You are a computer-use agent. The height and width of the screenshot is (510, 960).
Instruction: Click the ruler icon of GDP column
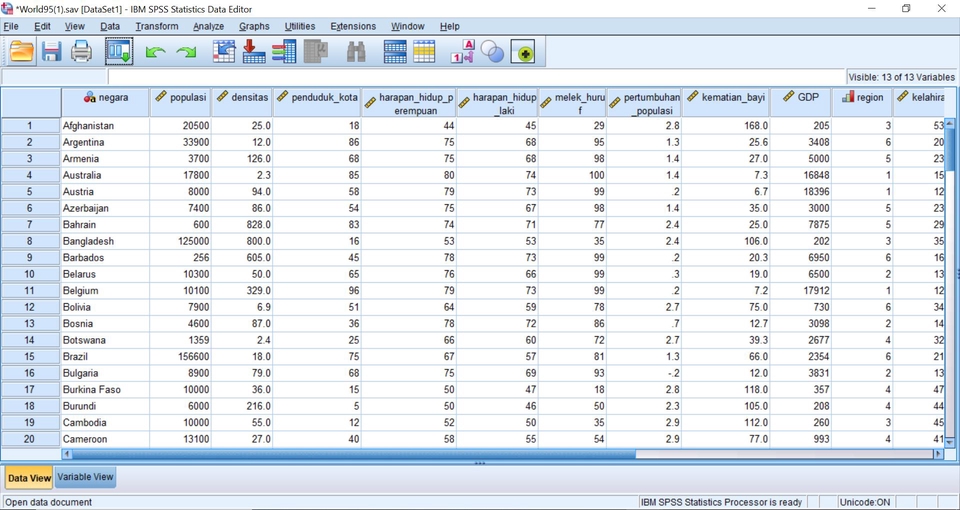coord(789,96)
